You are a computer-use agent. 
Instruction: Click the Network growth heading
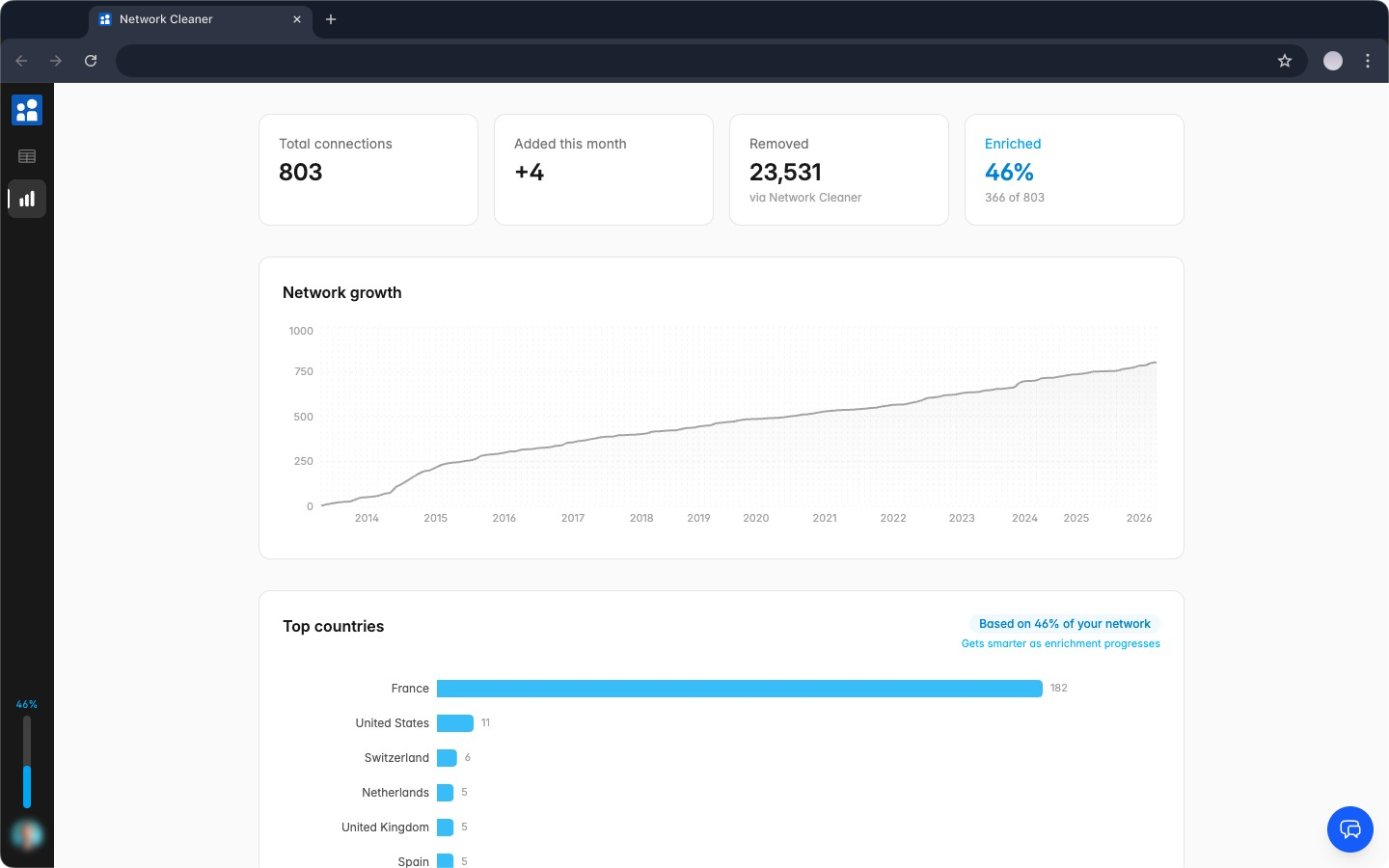(x=342, y=293)
